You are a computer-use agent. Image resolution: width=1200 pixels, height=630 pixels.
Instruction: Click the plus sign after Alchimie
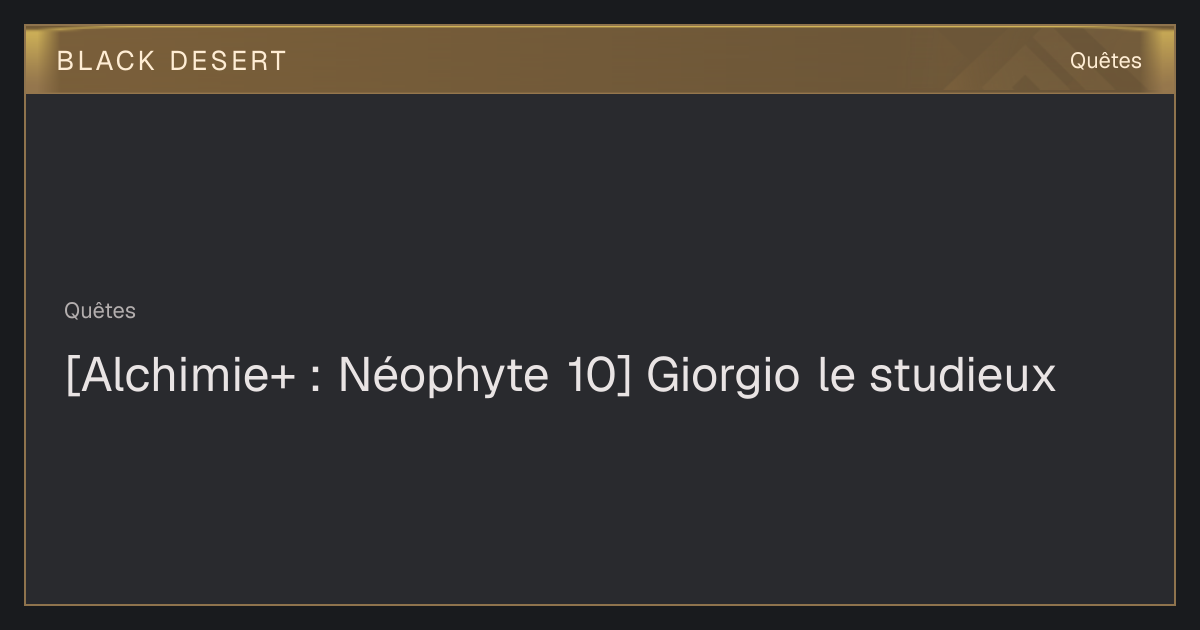[x=283, y=379]
